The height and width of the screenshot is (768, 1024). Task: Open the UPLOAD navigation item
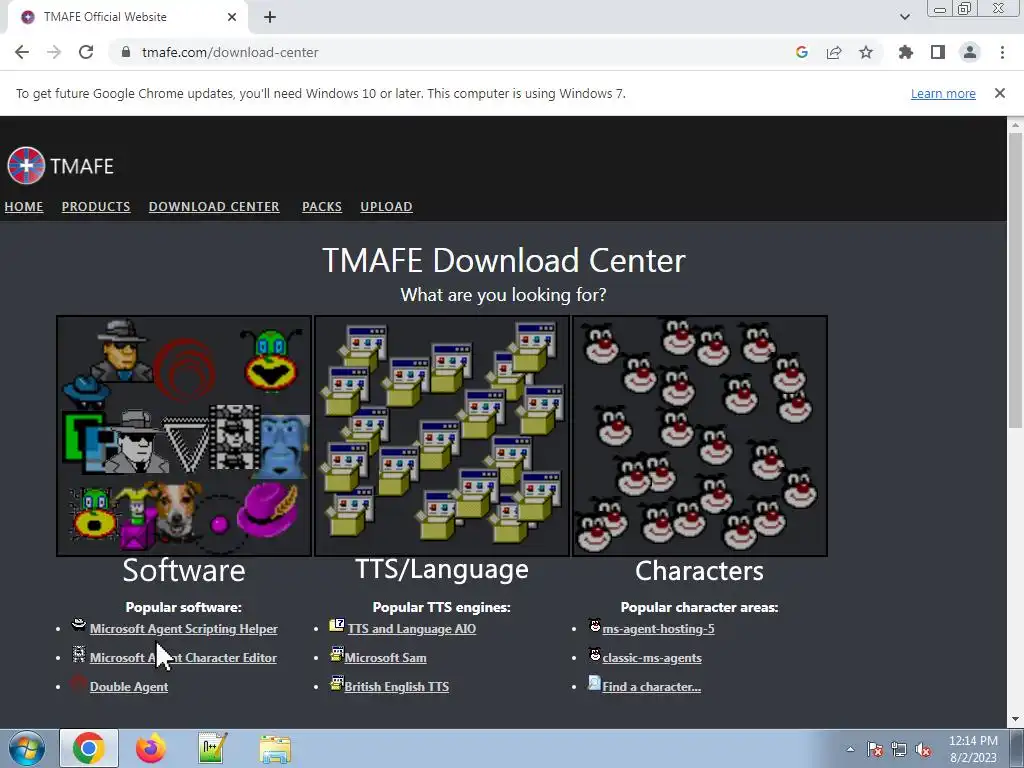click(x=387, y=206)
